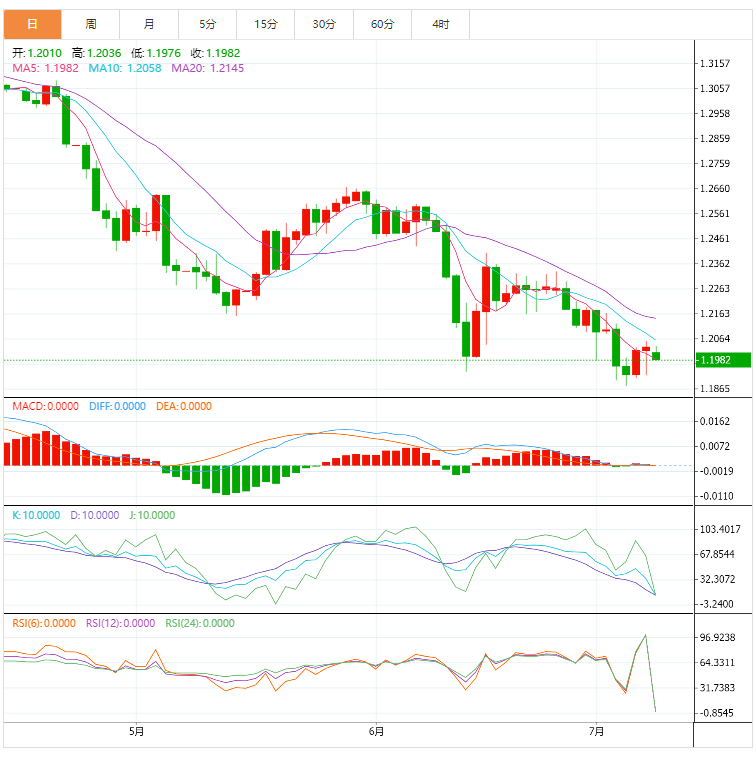Click the K: 10.0000 indicator label
Image resolution: width=756 pixels, height=759 pixels.
(x=36, y=515)
